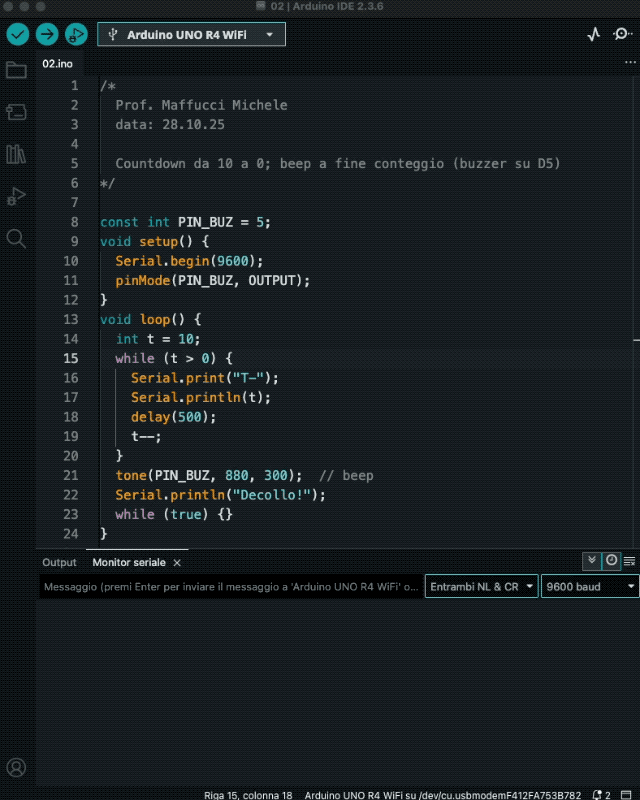Upload the sketch with the arrow button
The width and height of the screenshot is (640, 800).
47,34
